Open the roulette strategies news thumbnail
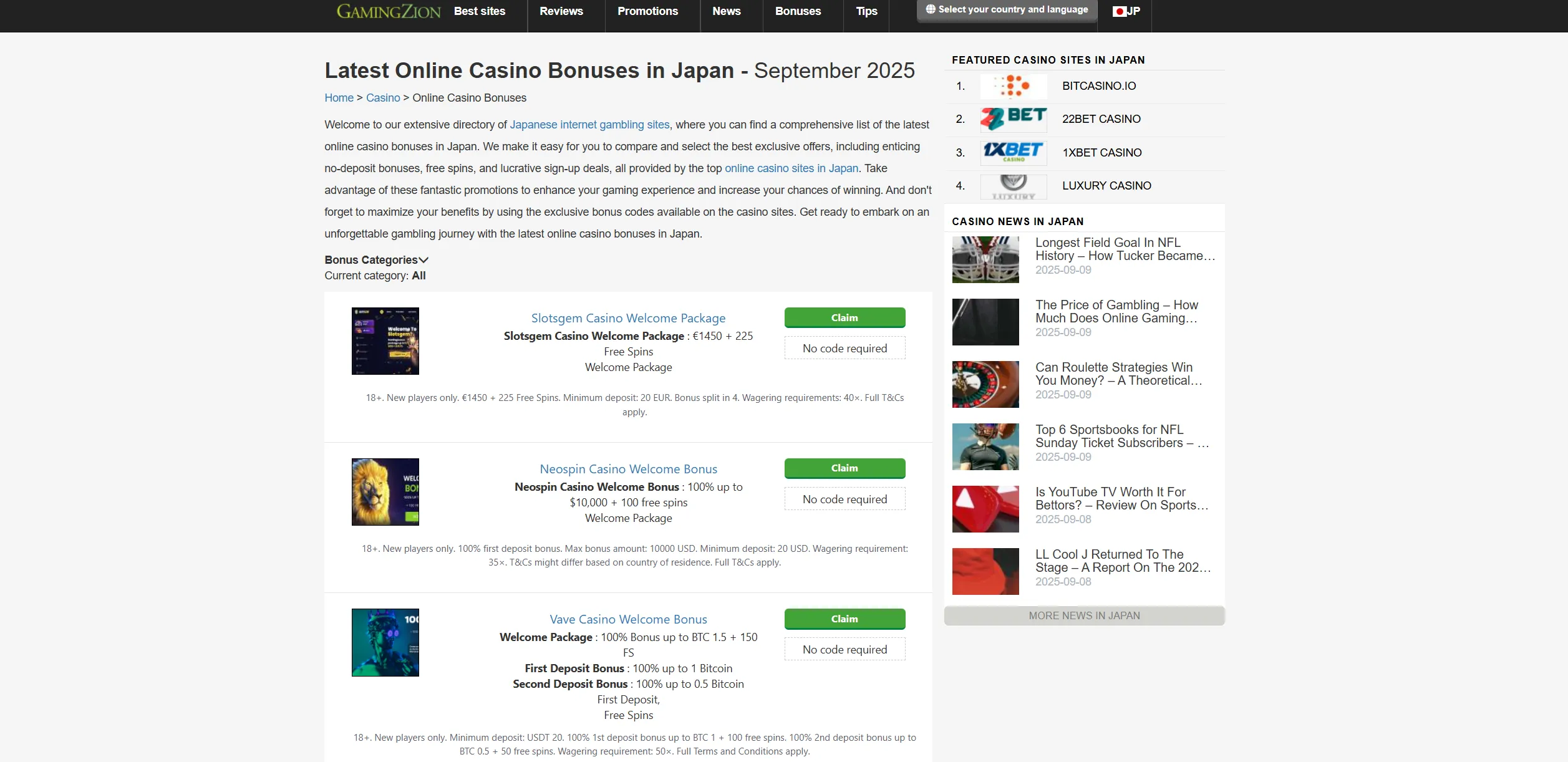This screenshot has height=762, width=1568. point(985,384)
